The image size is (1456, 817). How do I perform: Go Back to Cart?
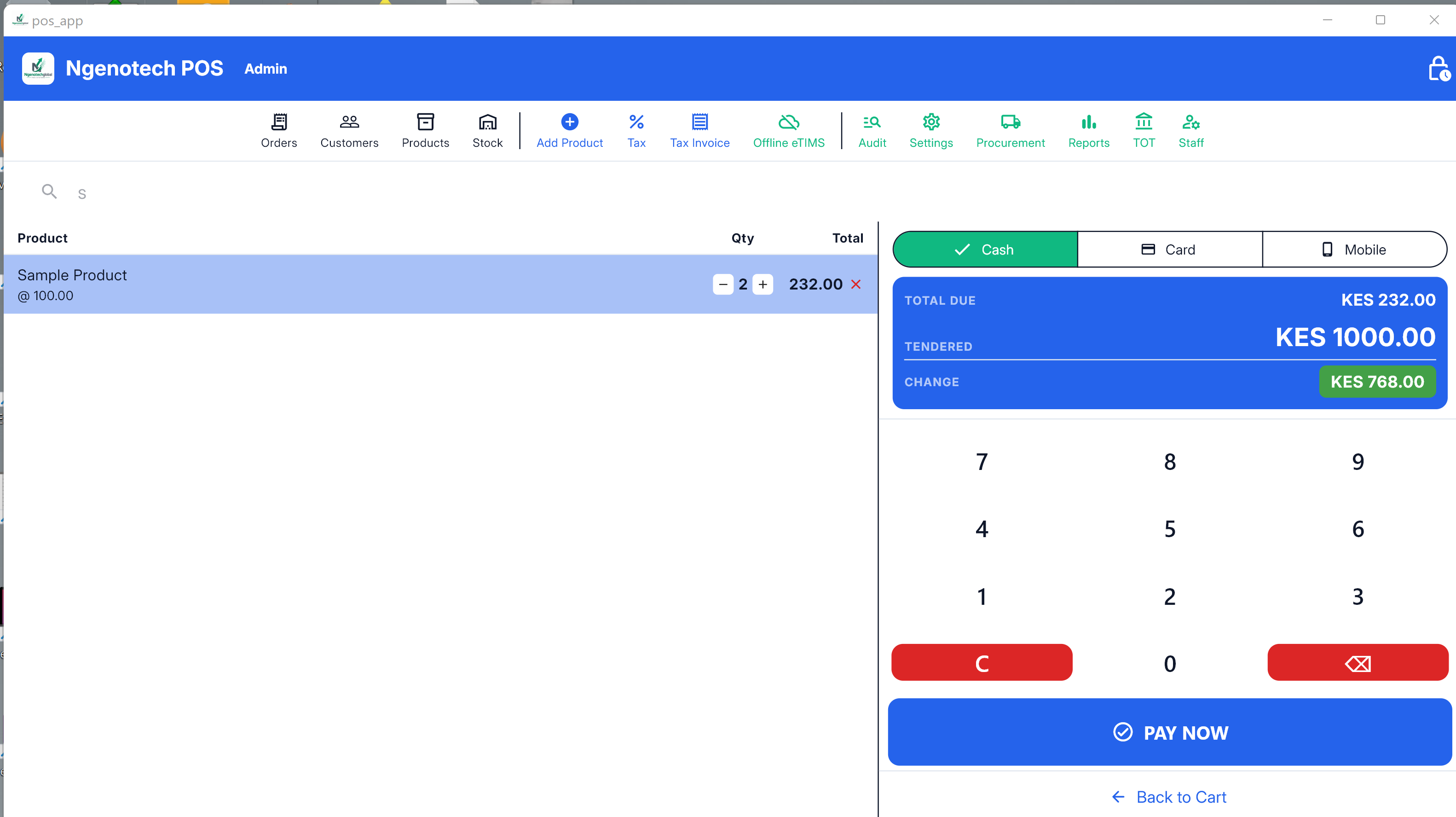tap(1169, 797)
